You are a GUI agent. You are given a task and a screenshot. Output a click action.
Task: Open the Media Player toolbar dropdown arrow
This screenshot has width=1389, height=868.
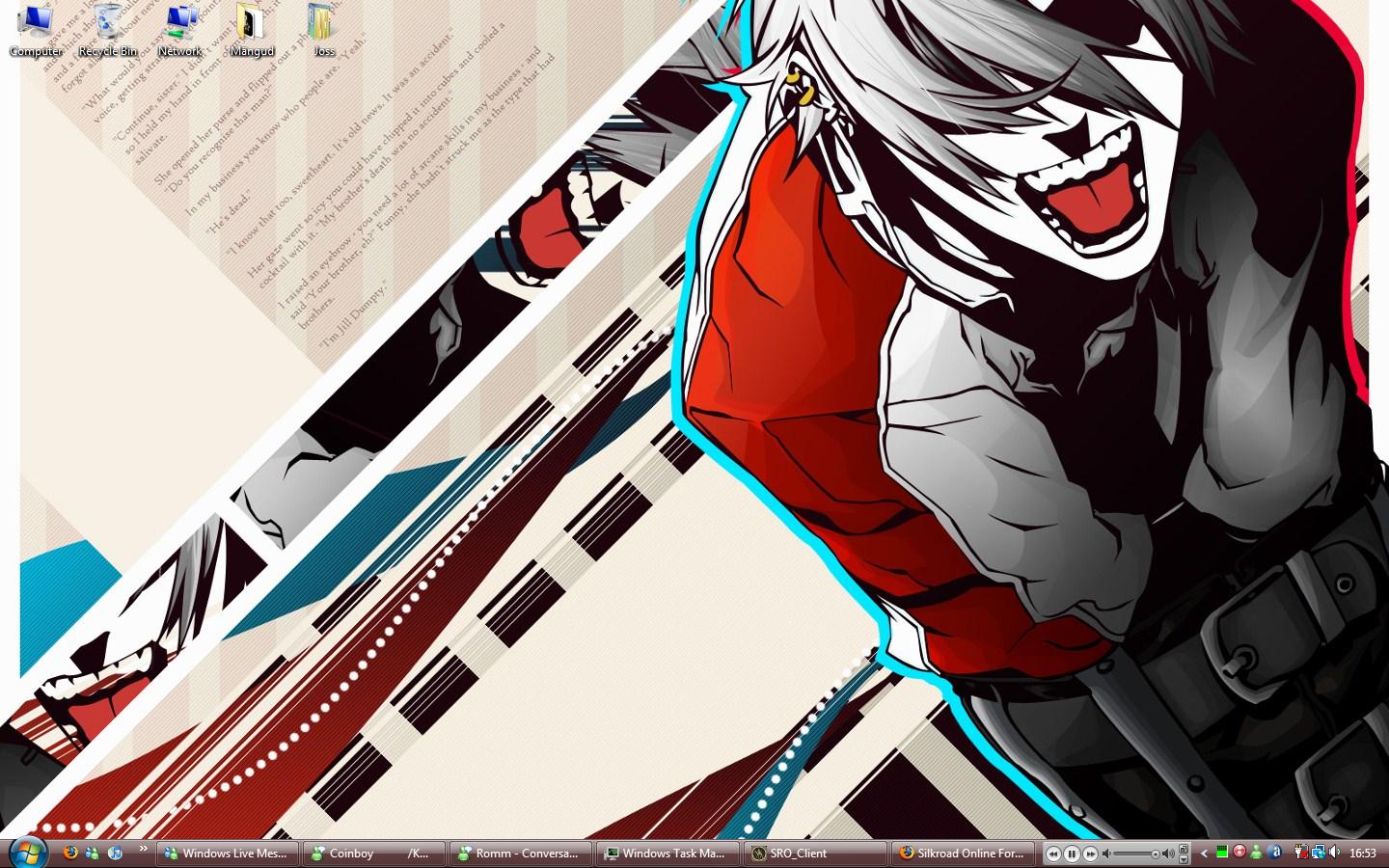tap(1183, 860)
